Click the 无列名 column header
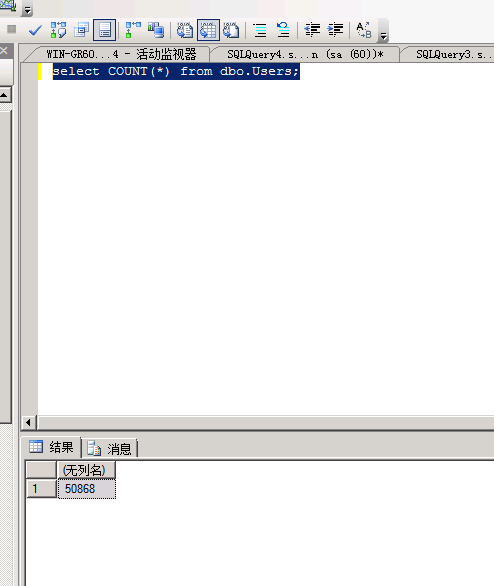494x586 pixels. [x=86, y=470]
